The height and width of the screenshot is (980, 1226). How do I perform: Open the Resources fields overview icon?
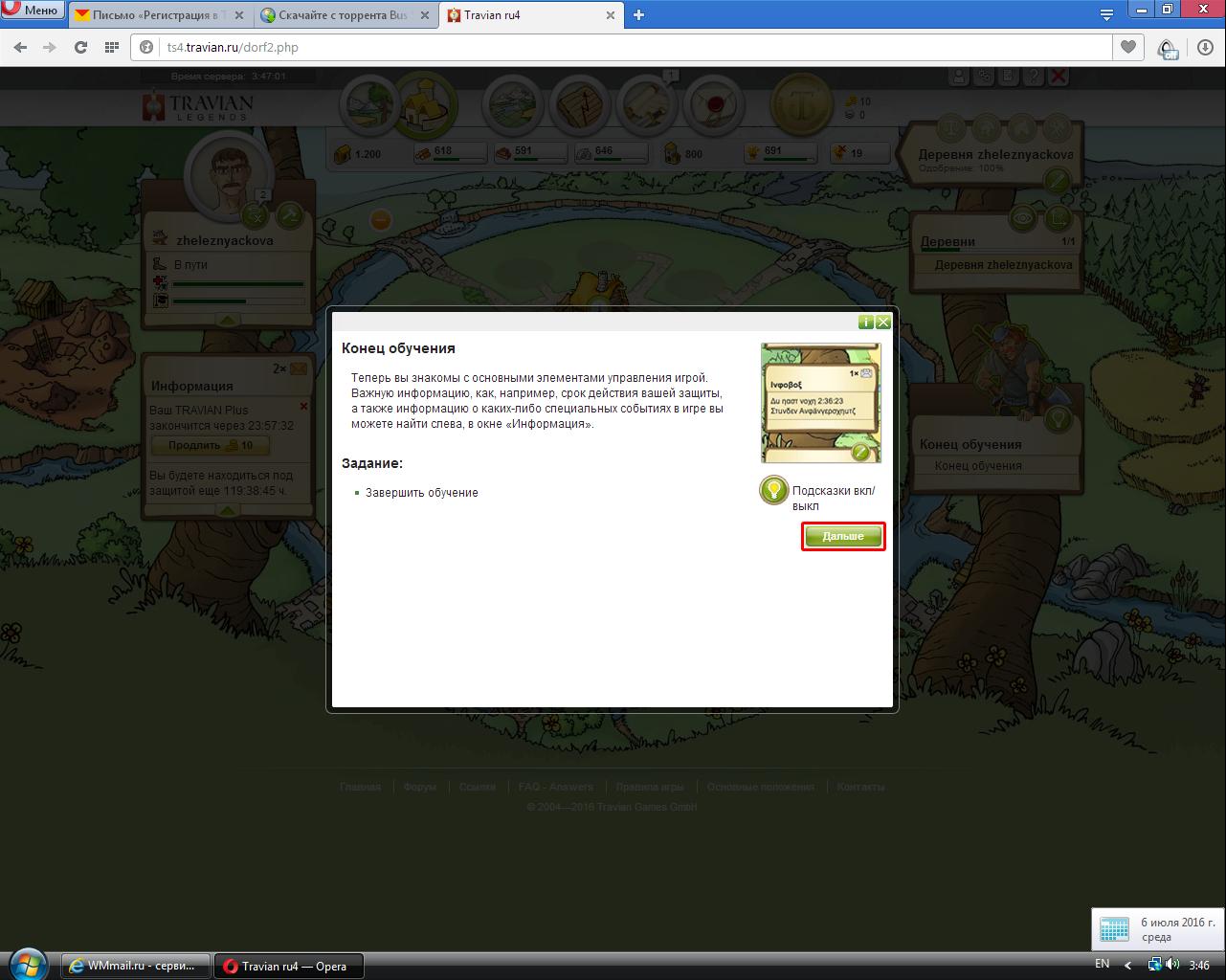[368, 104]
